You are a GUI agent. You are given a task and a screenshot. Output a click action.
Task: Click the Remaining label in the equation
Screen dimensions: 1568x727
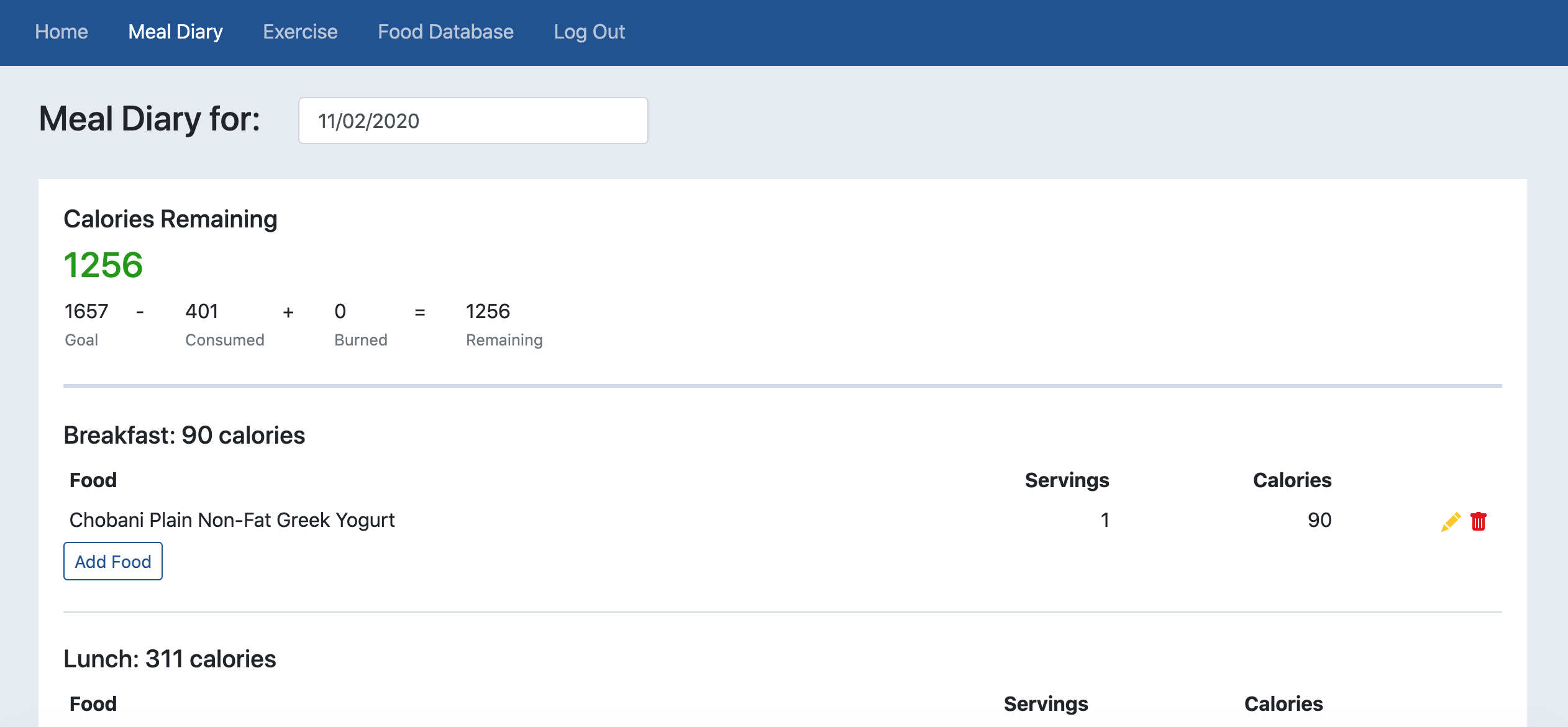504,340
